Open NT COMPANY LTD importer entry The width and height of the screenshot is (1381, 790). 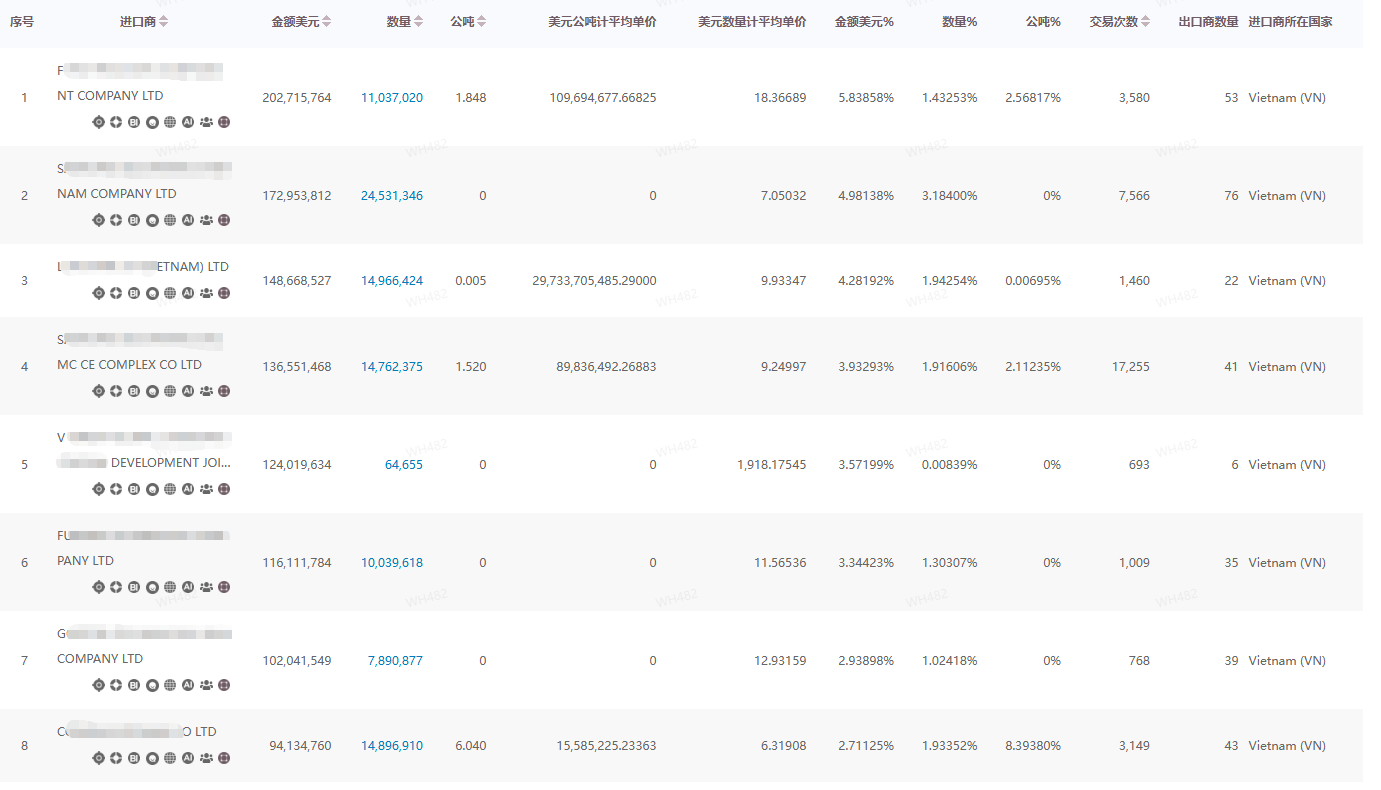110,96
